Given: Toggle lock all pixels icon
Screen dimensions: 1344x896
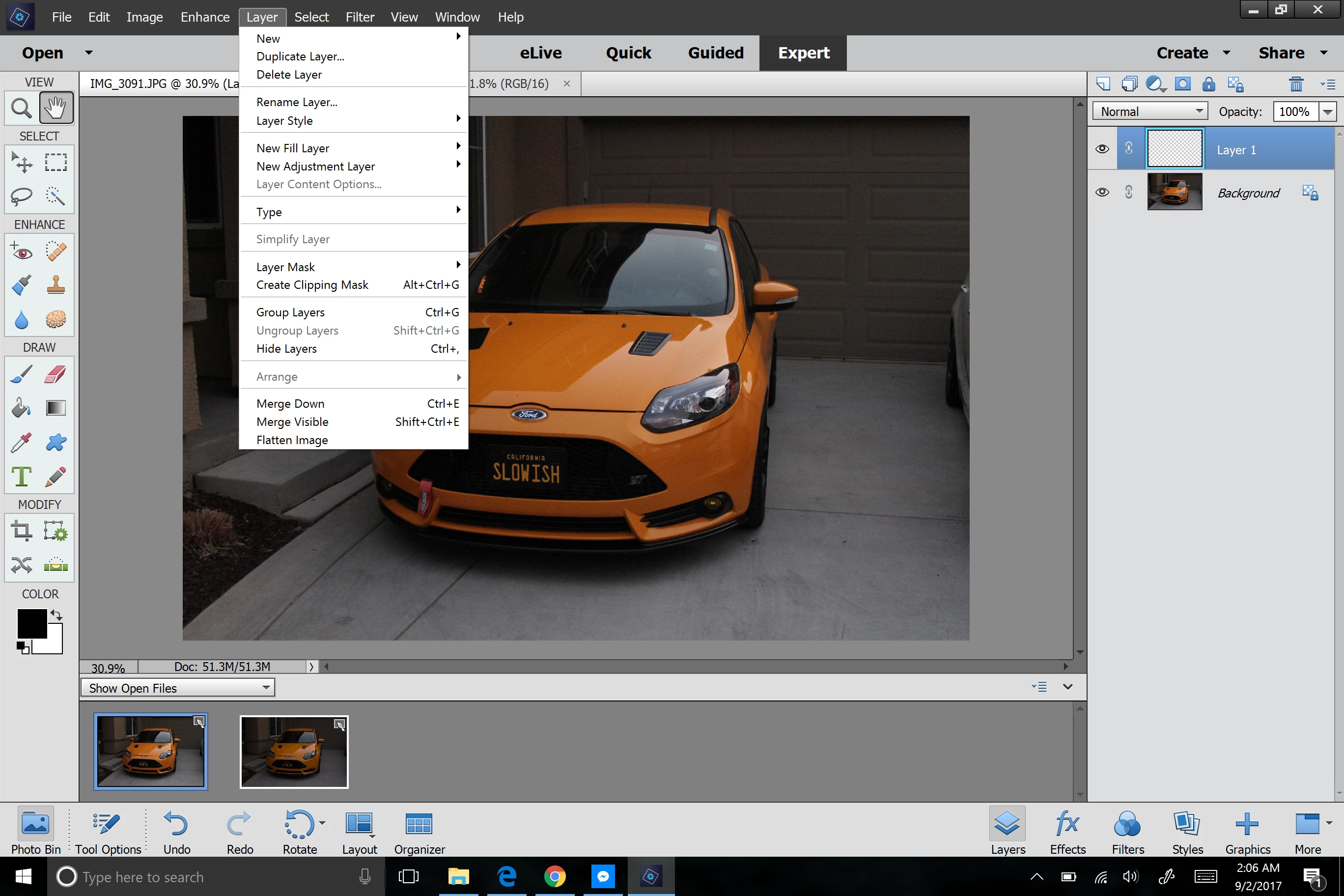Looking at the screenshot, I should (x=1208, y=84).
